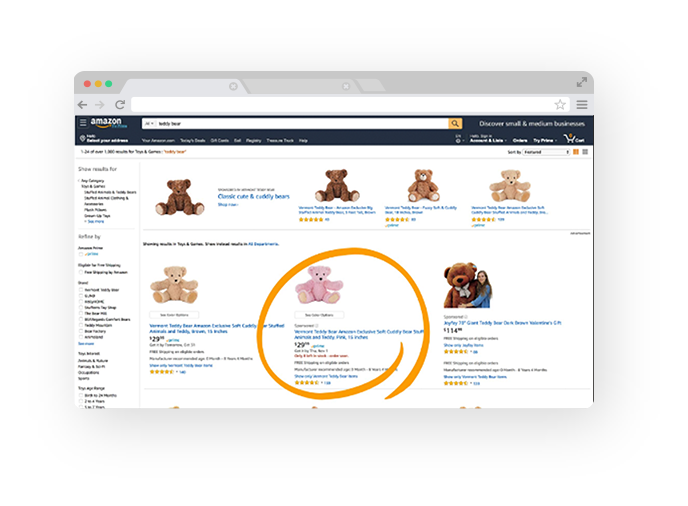
Task: Click the location pin address icon
Action: (82, 139)
